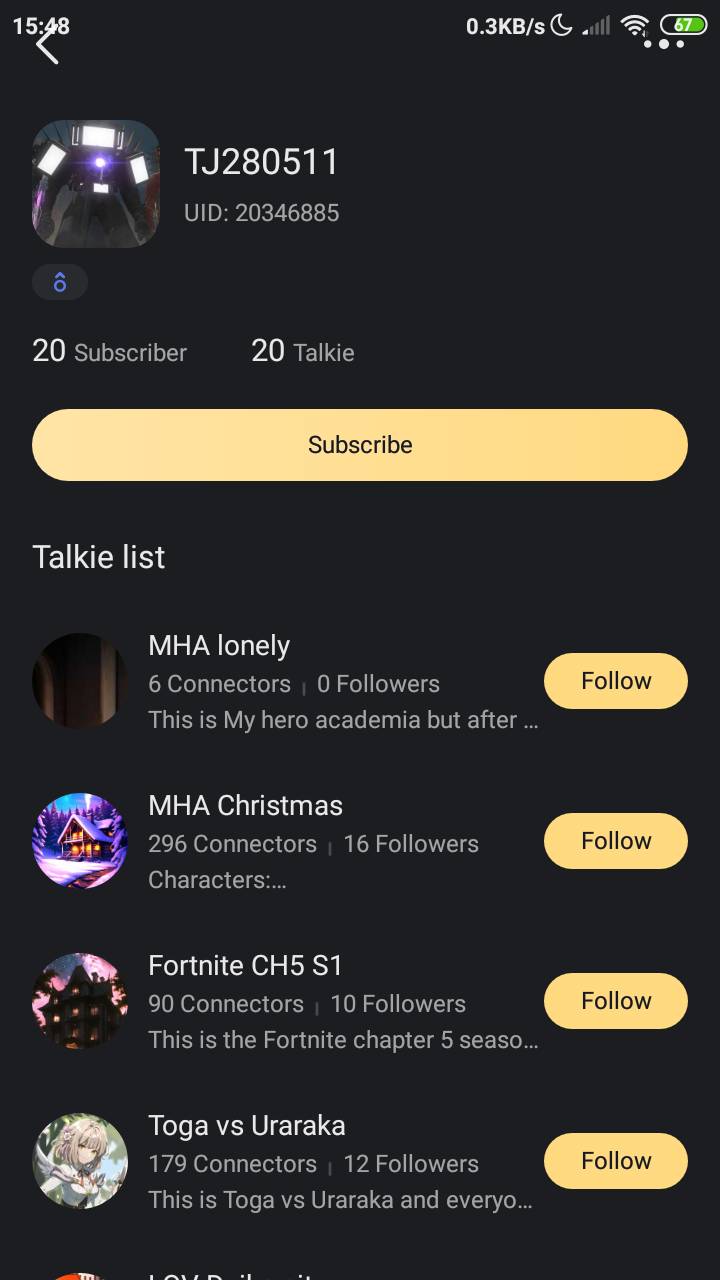Follow the MHA lonely talkie

point(616,681)
